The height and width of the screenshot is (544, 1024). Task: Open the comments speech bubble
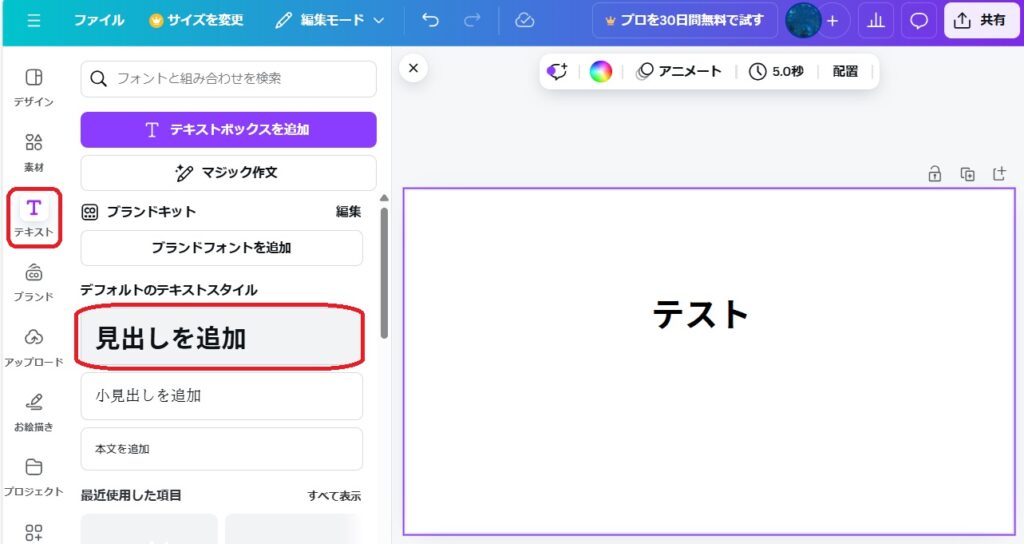point(918,21)
